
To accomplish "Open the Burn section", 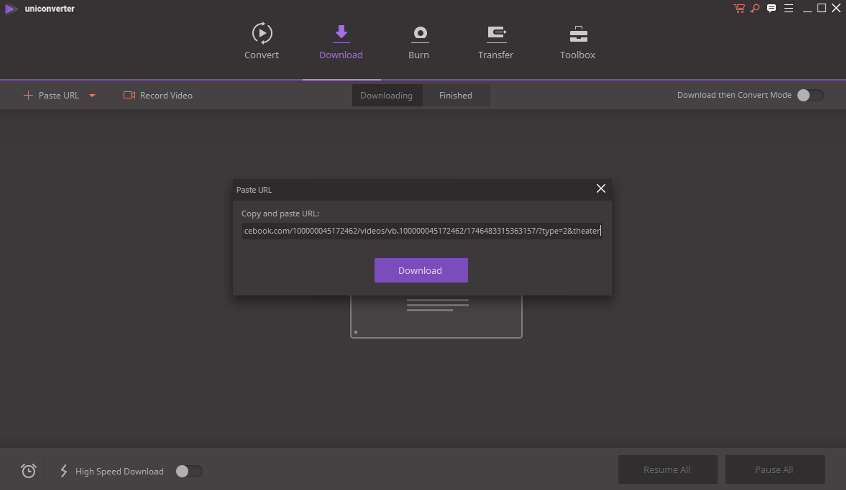I will coord(419,41).
